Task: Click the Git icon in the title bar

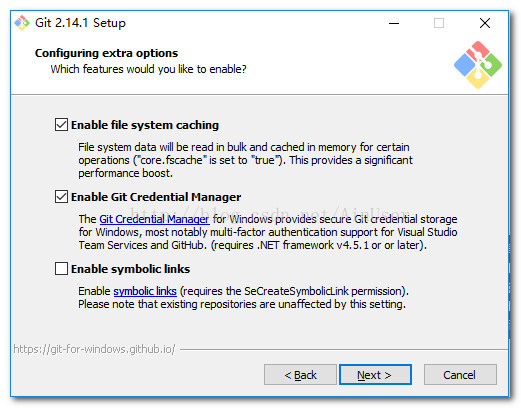Action: [22, 23]
